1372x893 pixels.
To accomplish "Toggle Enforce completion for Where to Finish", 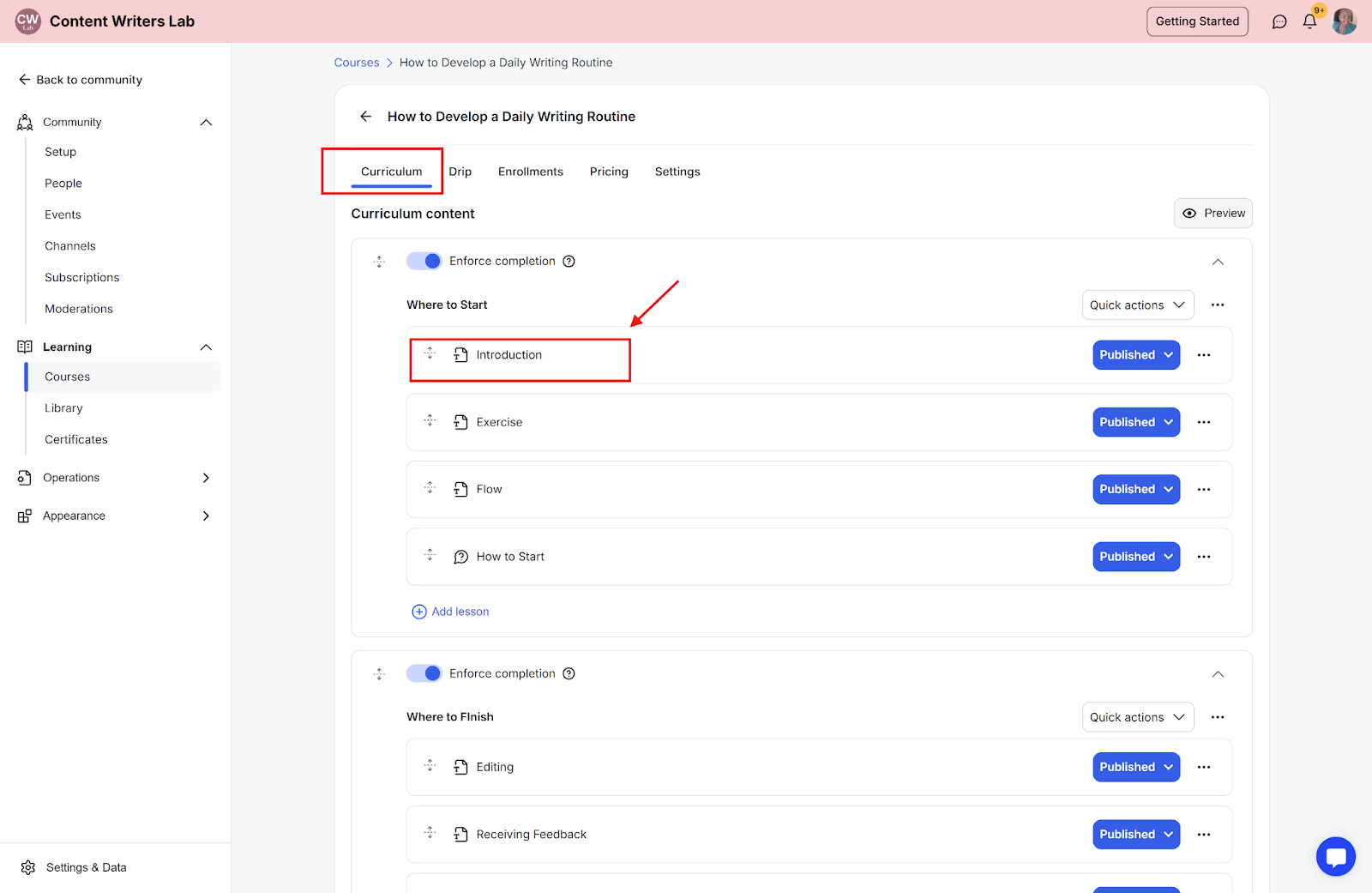I will pos(424,673).
